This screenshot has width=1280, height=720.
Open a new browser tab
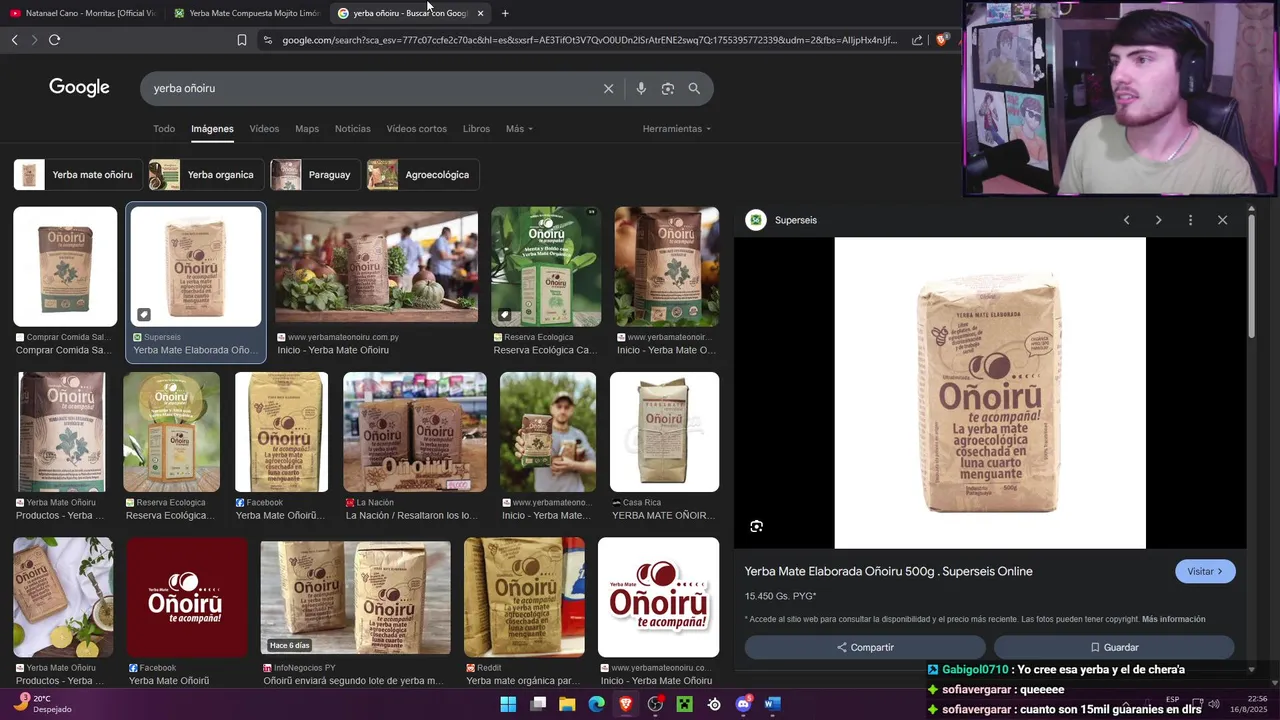[x=505, y=13]
